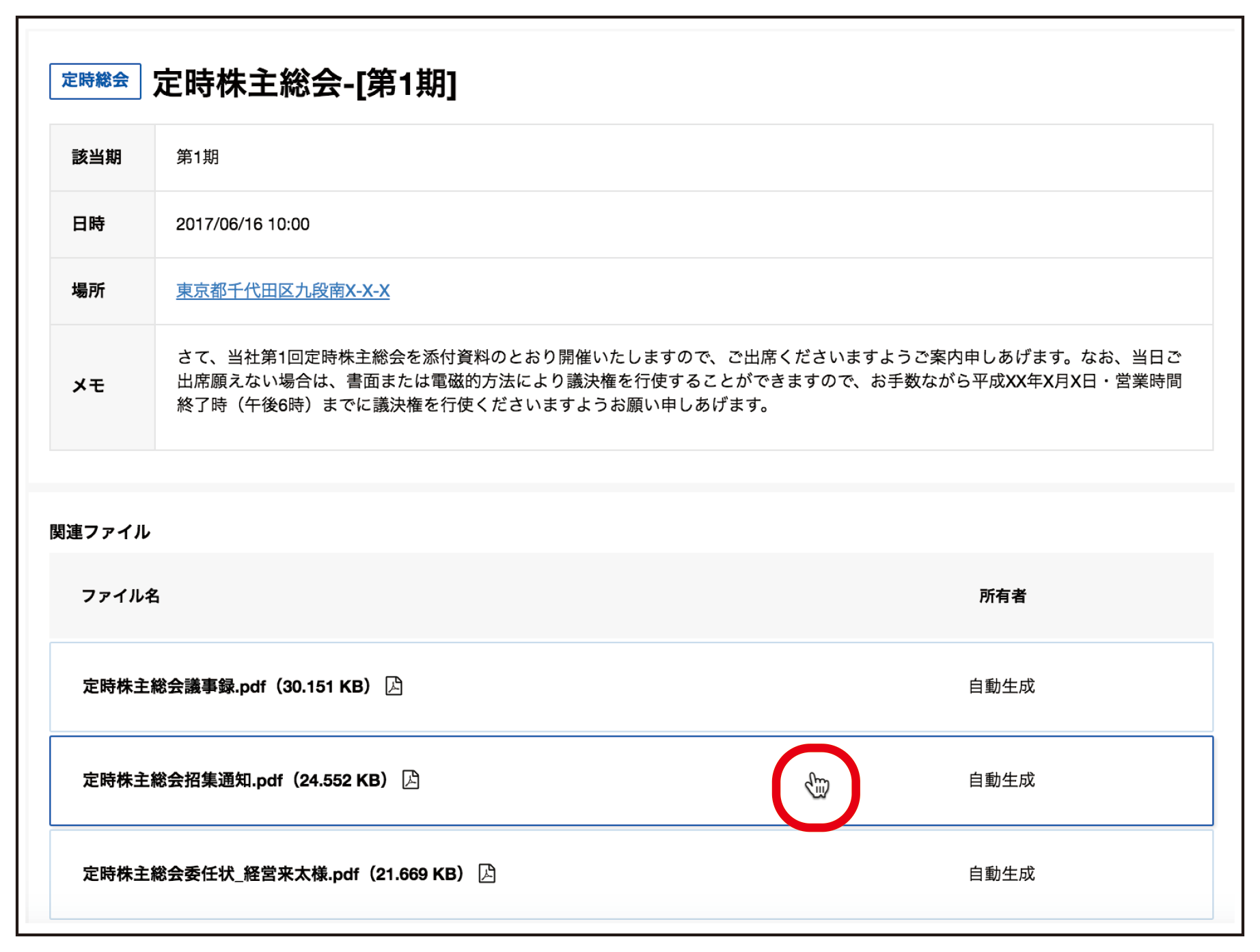Viewport: 1260px width, 952px height.
Task: Click the PDF icon beside 定時株主総会招集通知.pdf
Action: 411,780
